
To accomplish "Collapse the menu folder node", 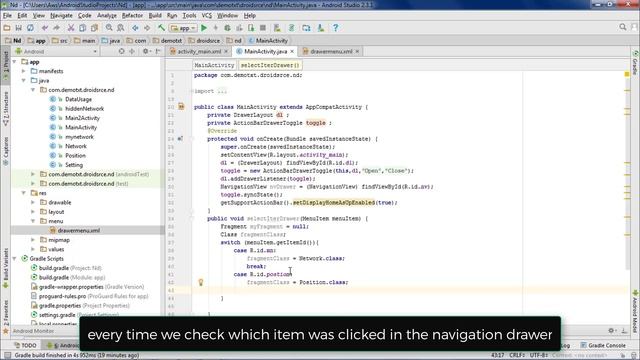I will (x=33, y=221).
